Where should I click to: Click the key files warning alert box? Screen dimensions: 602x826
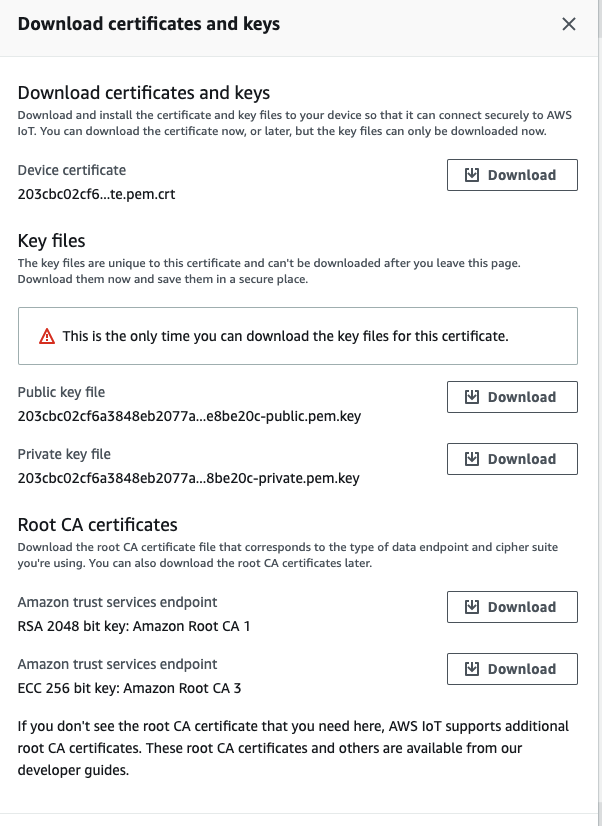[298, 336]
